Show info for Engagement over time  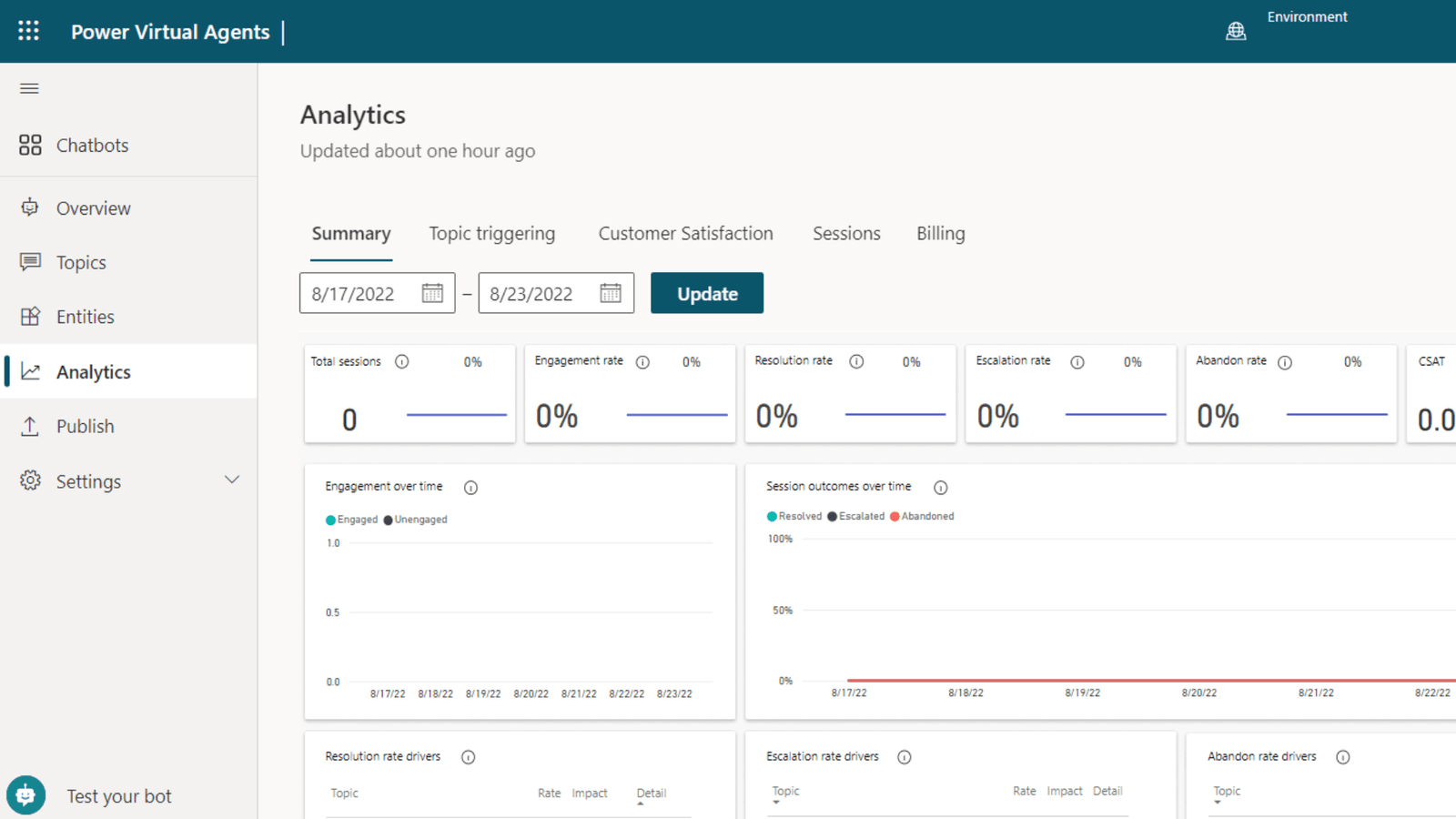pos(470,488)
